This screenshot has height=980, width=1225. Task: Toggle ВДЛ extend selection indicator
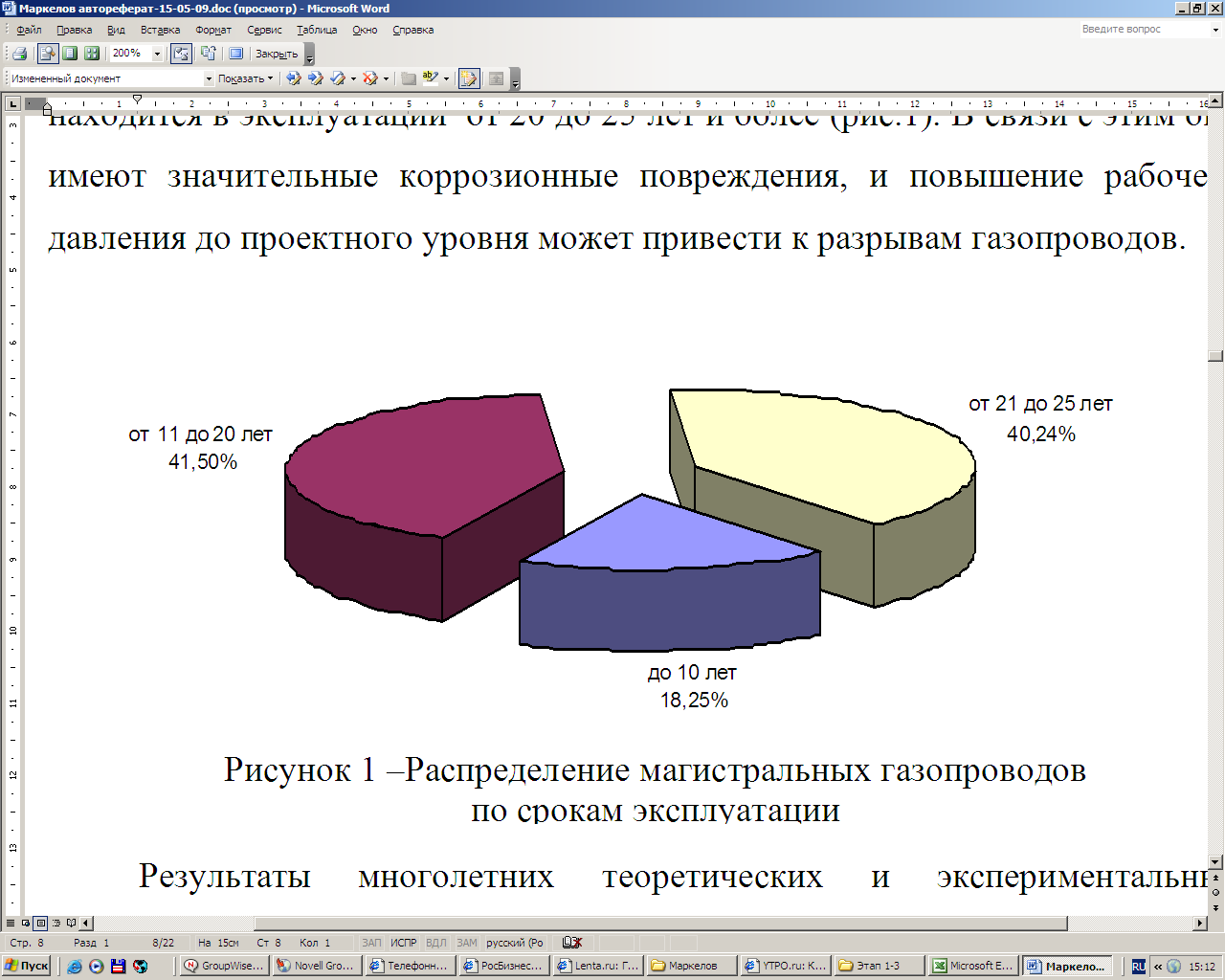point(435,943)
